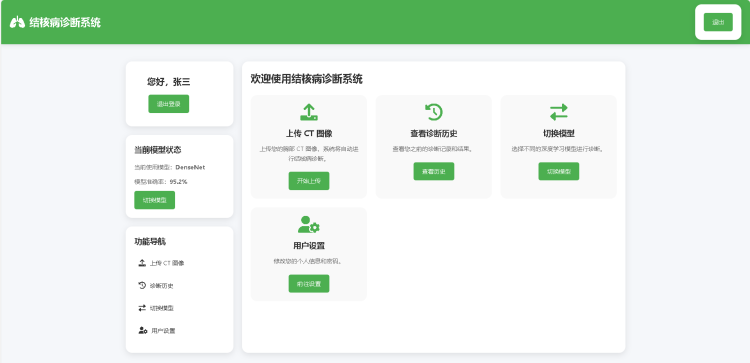Image resolution: width=750 pixels, height=363 pixels.
Task: Click green 切换模型 button on the model card
Action: [x=559, y=171]
